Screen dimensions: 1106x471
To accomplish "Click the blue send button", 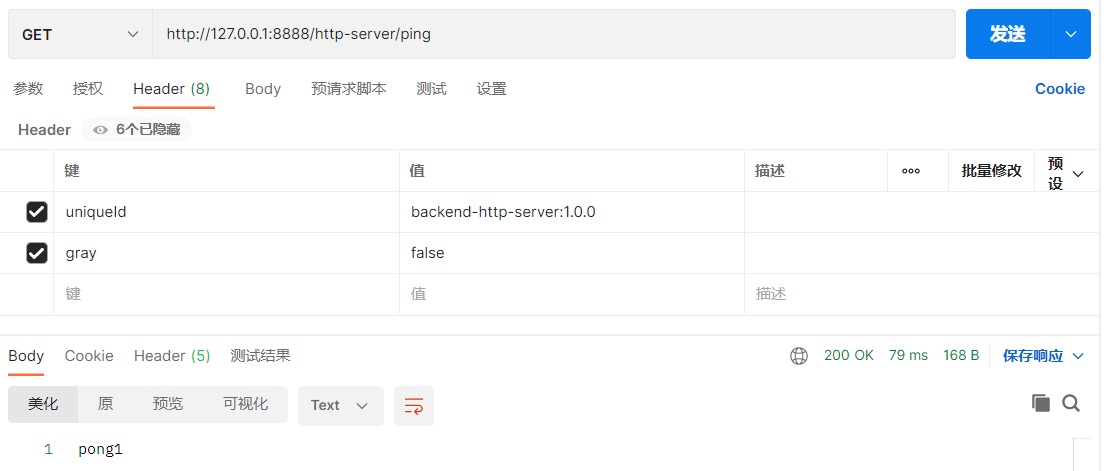I will pyautogui.click(x=1007, y=34).
